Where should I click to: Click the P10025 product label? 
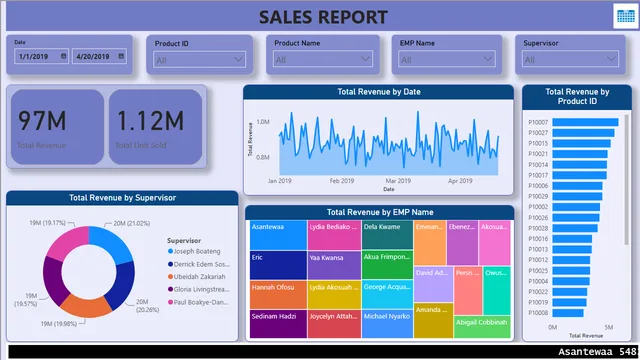(538, 271)
